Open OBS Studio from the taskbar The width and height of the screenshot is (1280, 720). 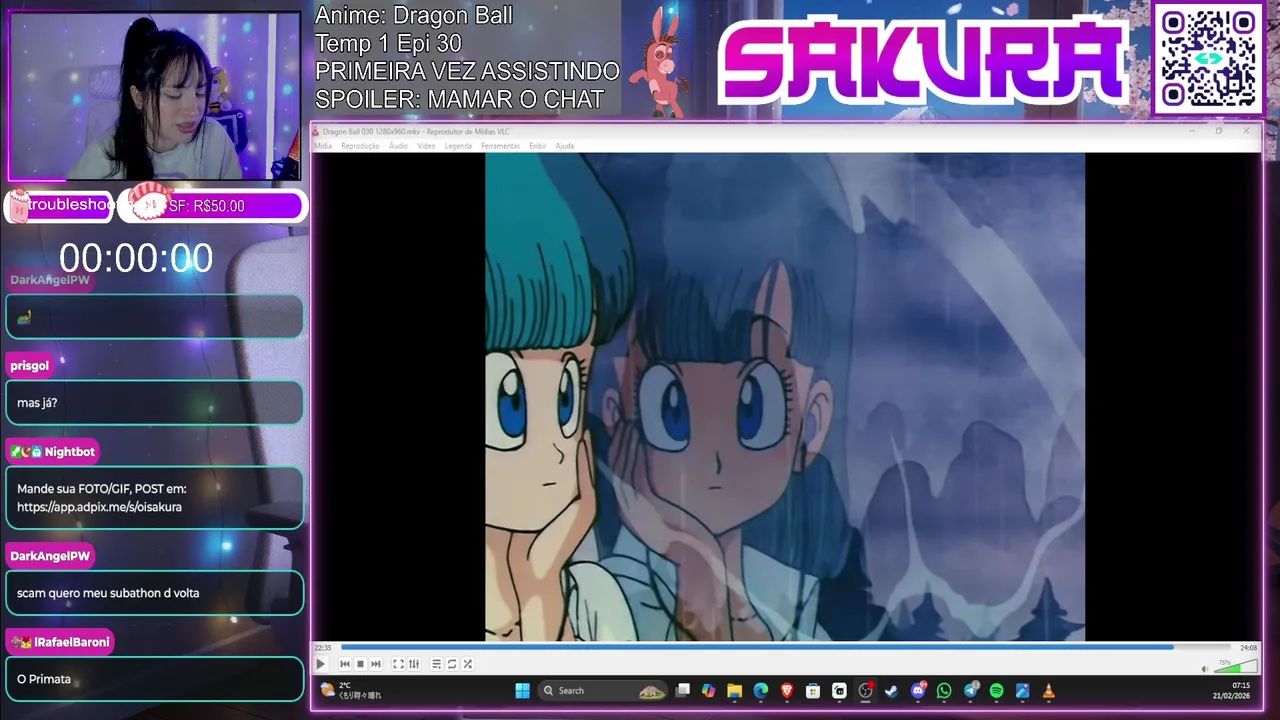(866, 691)
